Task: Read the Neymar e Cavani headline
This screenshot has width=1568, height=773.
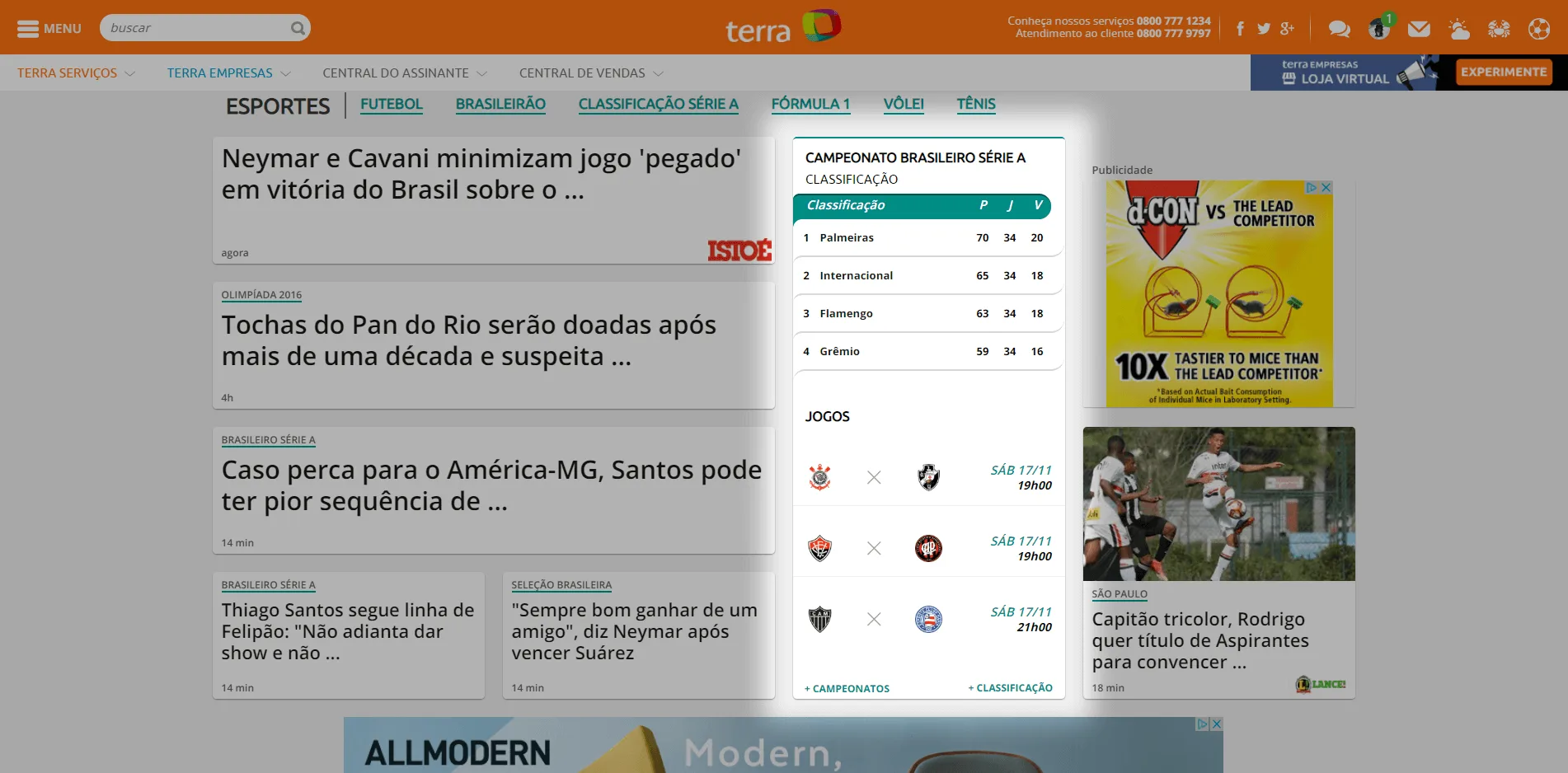Action: click(x=481, y=174)
